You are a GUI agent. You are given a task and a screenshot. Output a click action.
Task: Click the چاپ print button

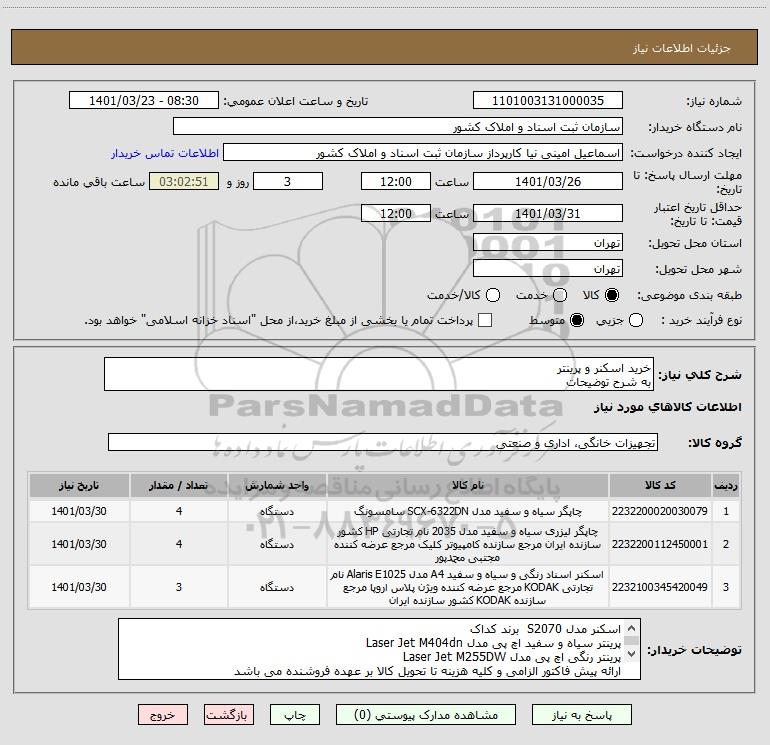click(x=295, y=715)
